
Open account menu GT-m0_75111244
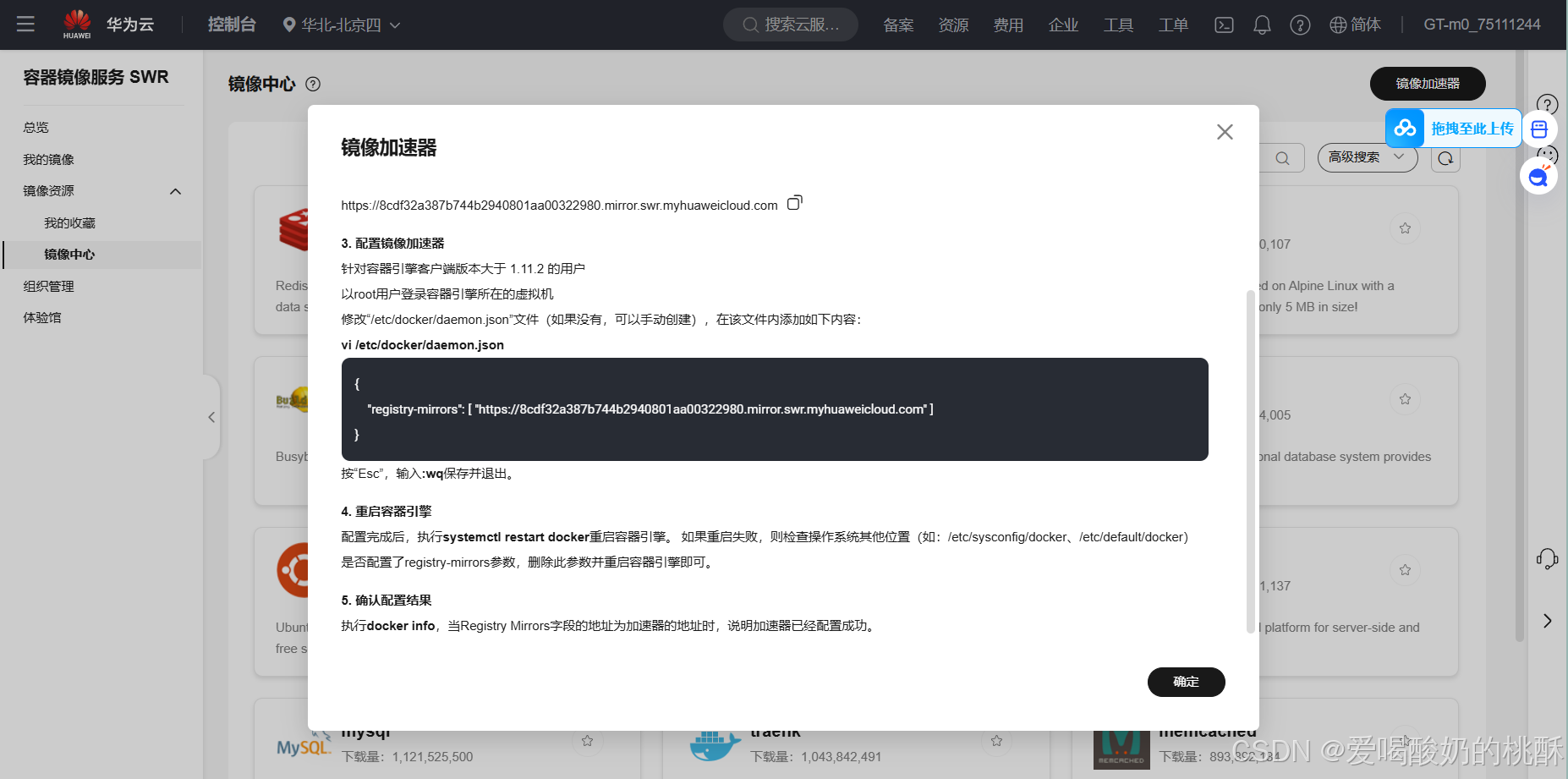tap(1482, 25)
